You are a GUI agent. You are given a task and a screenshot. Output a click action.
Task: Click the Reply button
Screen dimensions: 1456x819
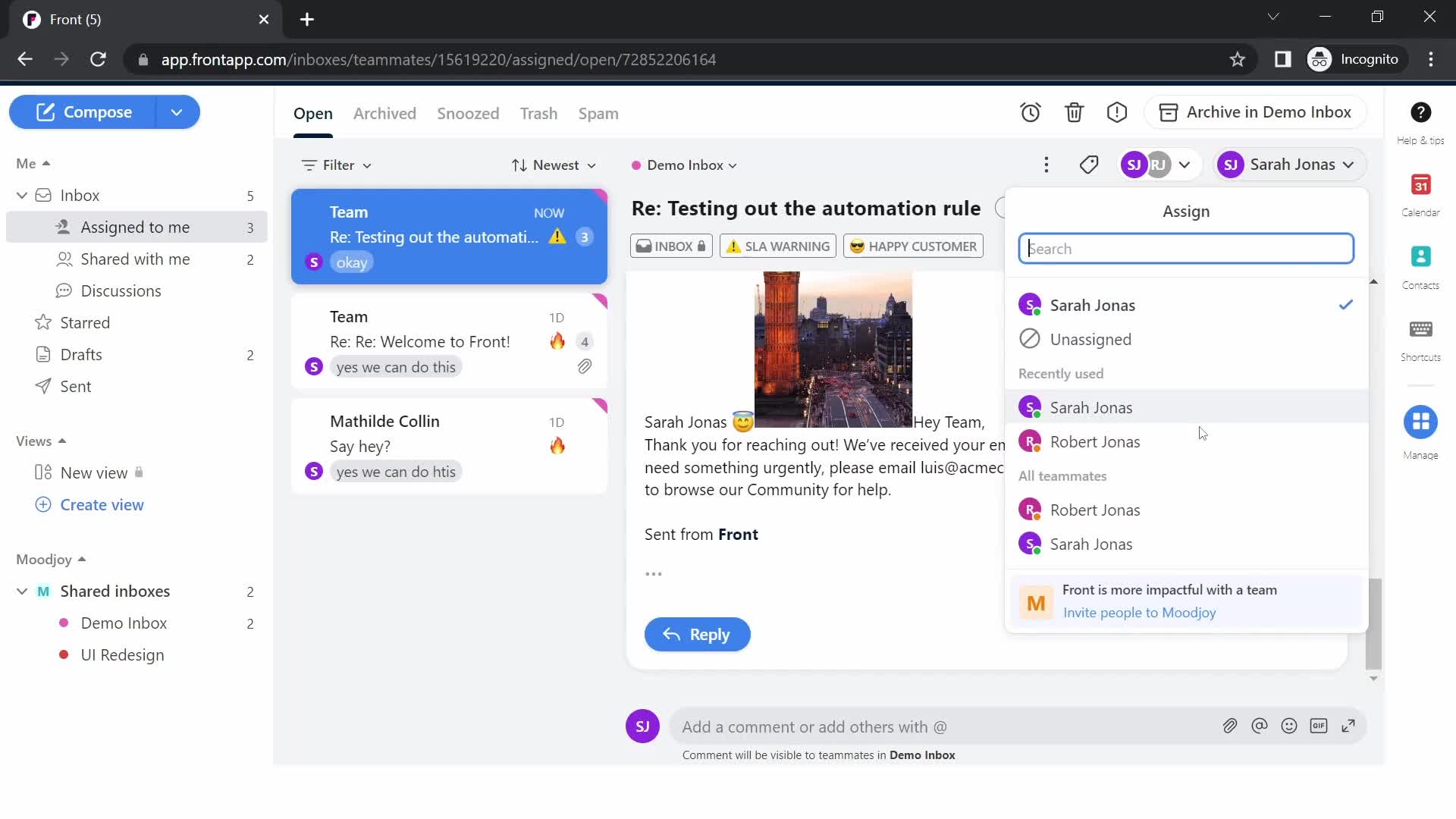tap(698, 634)
